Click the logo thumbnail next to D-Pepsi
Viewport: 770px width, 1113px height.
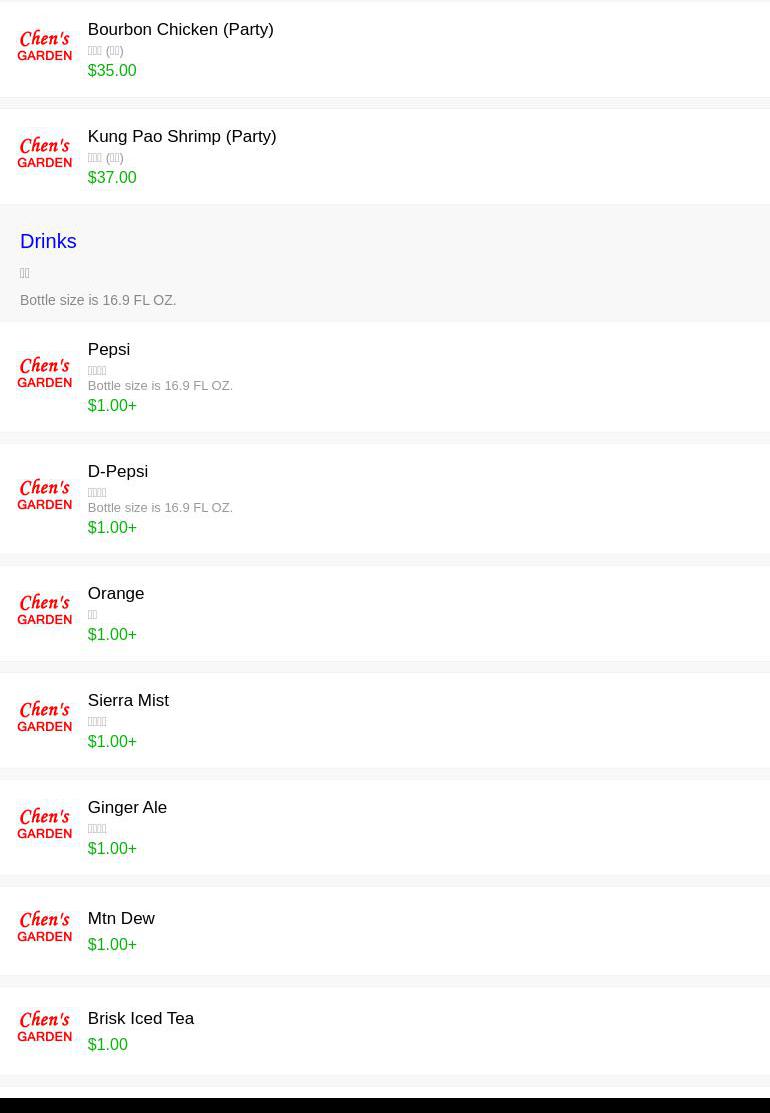[45, 495]
